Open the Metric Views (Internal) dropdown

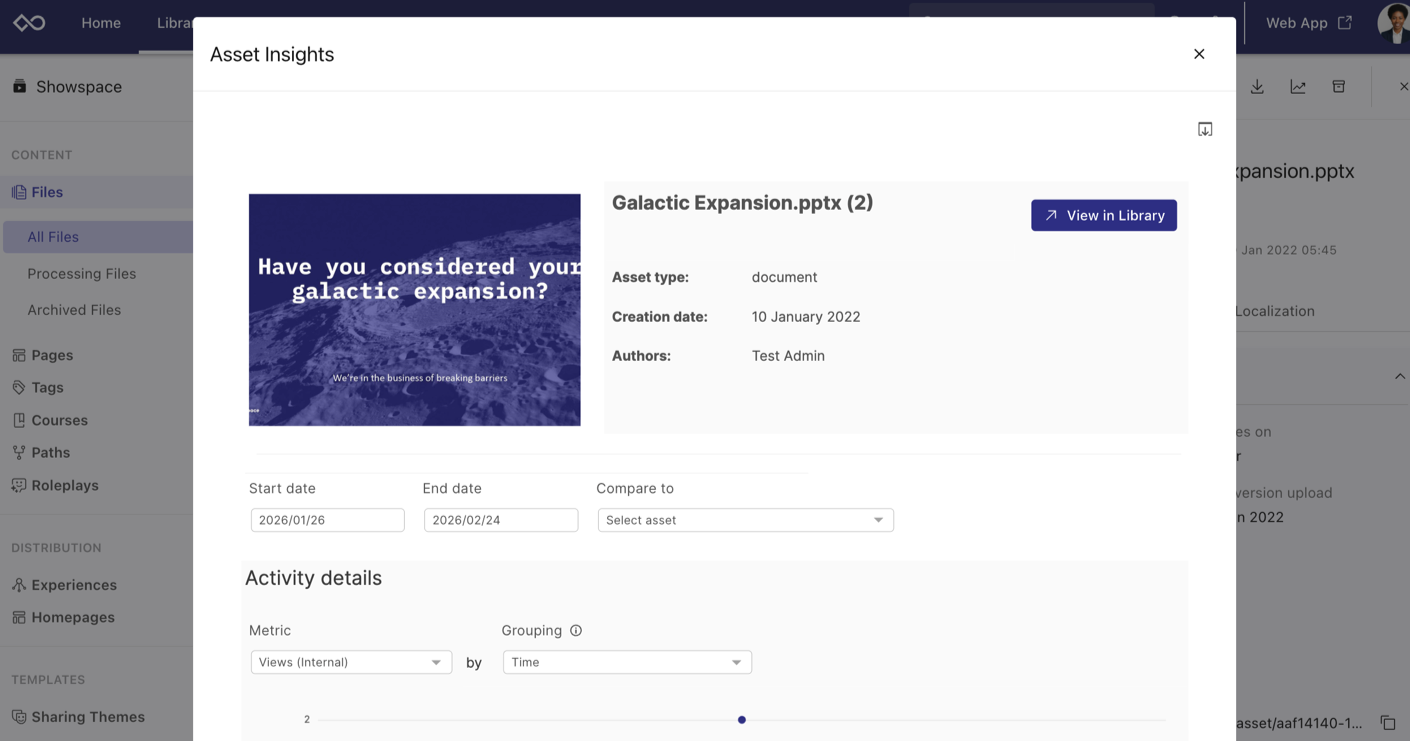[351, 662]
